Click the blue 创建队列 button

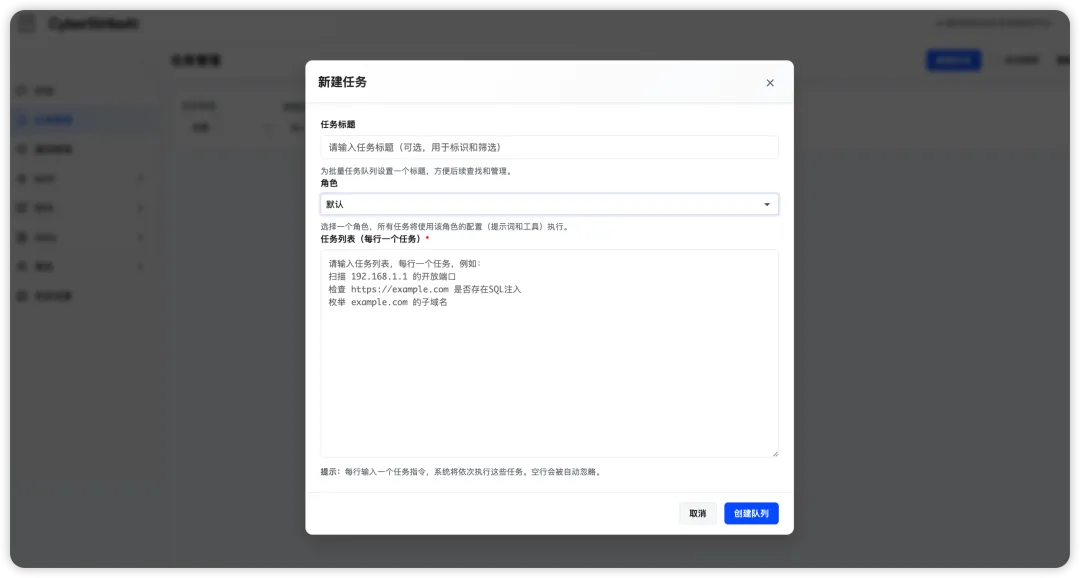(x=751, y=513)
